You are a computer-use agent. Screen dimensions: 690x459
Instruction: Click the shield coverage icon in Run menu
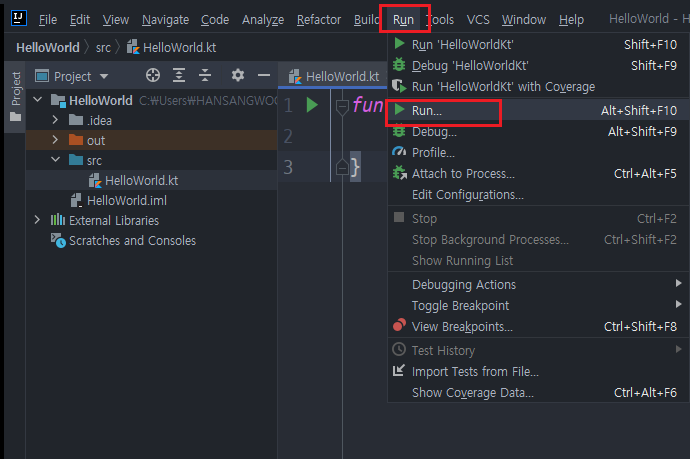(x=399, y=86)
